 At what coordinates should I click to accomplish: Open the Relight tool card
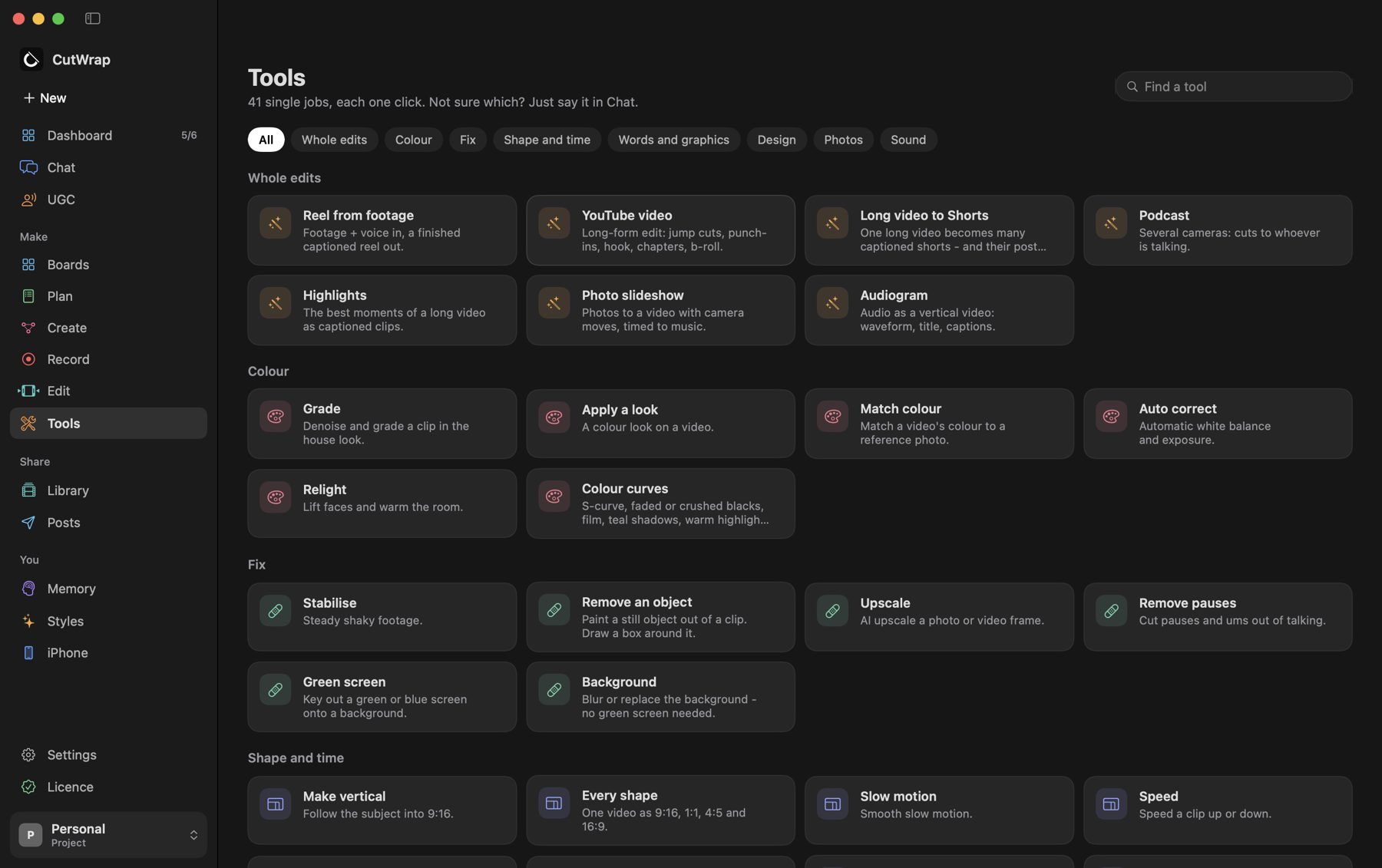(x=382, y=503)
